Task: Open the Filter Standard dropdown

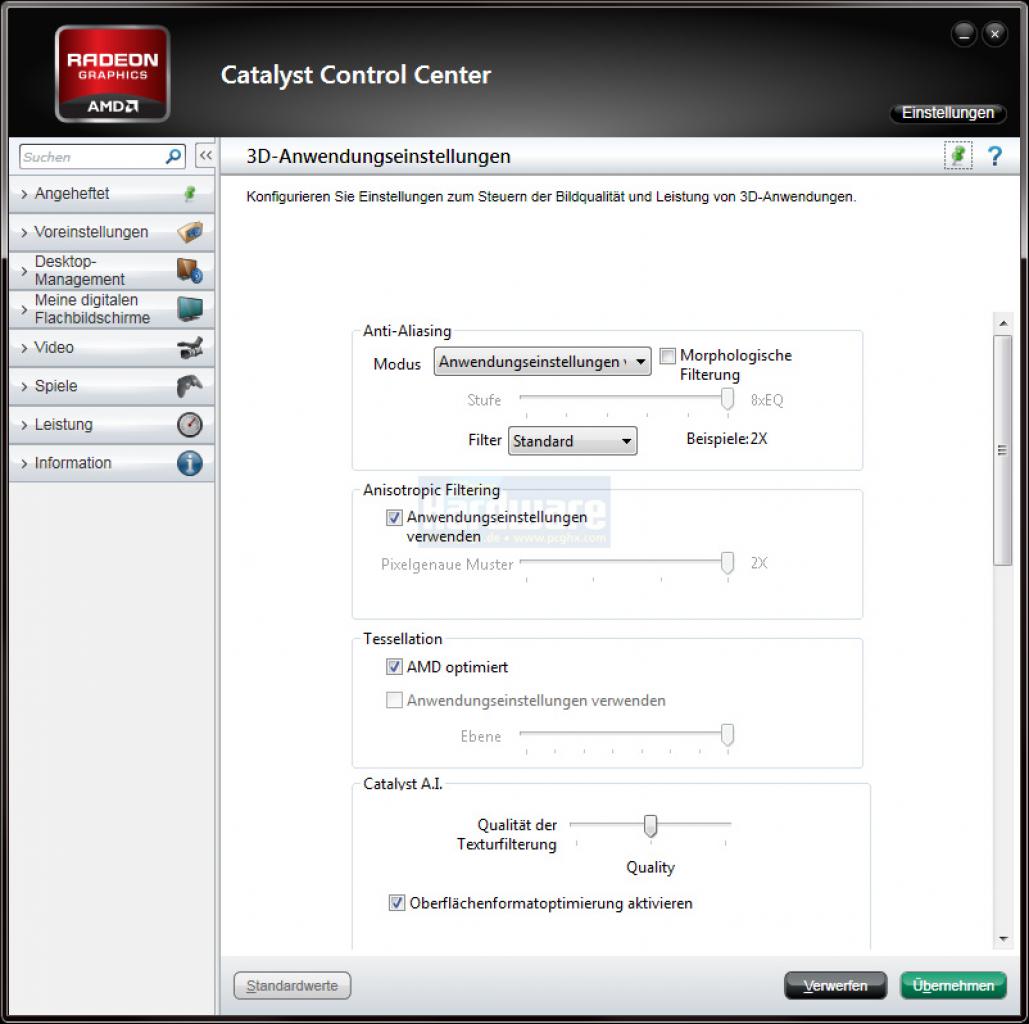Action: click(572, 441)
